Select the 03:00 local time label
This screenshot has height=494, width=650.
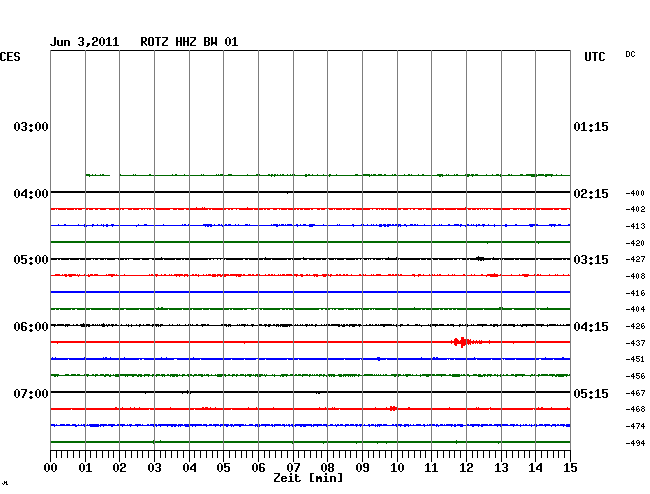[31, 126]
